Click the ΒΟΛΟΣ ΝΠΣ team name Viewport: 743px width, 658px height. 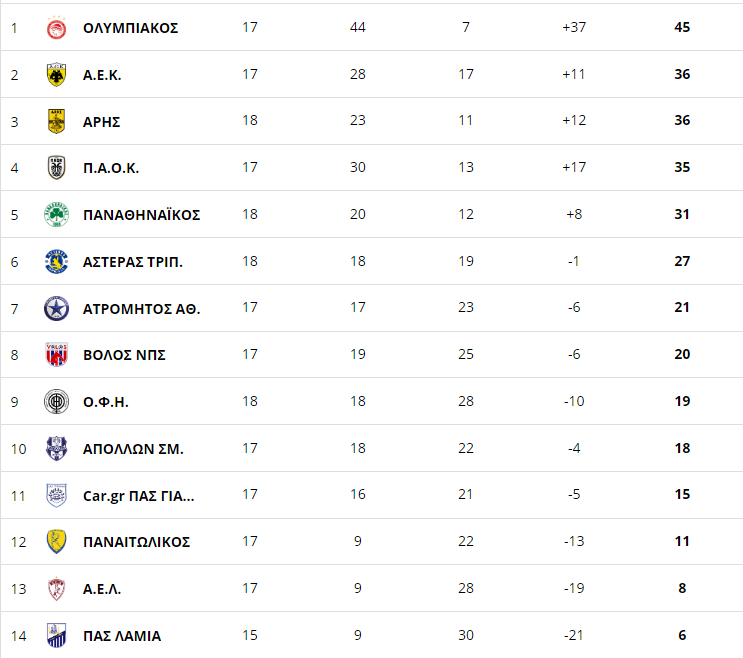[x=124, y=355]
